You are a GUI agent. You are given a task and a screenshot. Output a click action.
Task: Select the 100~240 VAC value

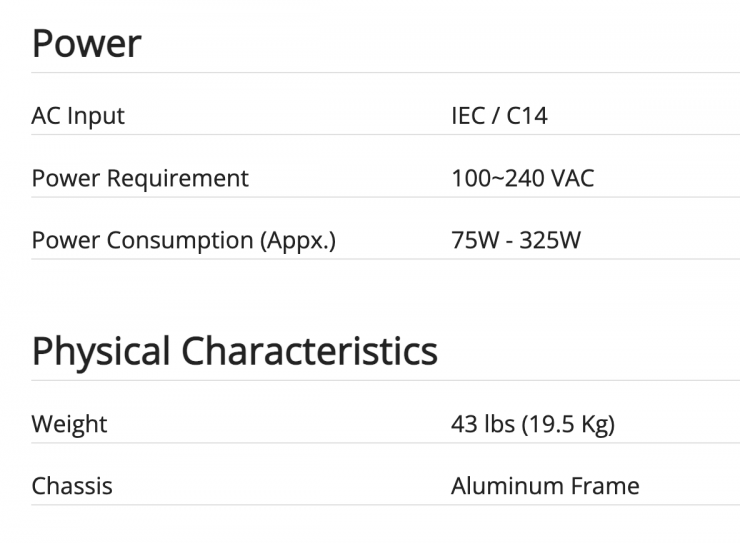coord(522,179)
